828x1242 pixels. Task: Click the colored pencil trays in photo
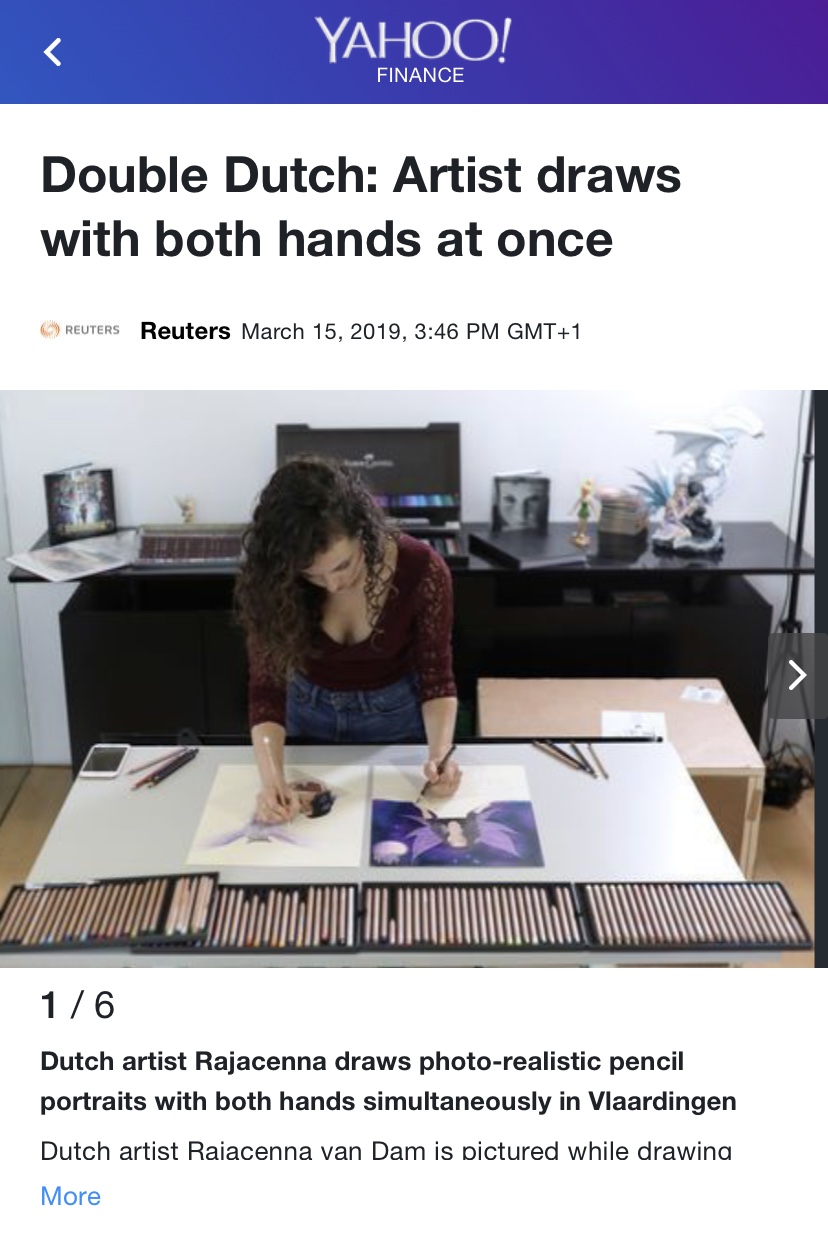coord(404,913)
